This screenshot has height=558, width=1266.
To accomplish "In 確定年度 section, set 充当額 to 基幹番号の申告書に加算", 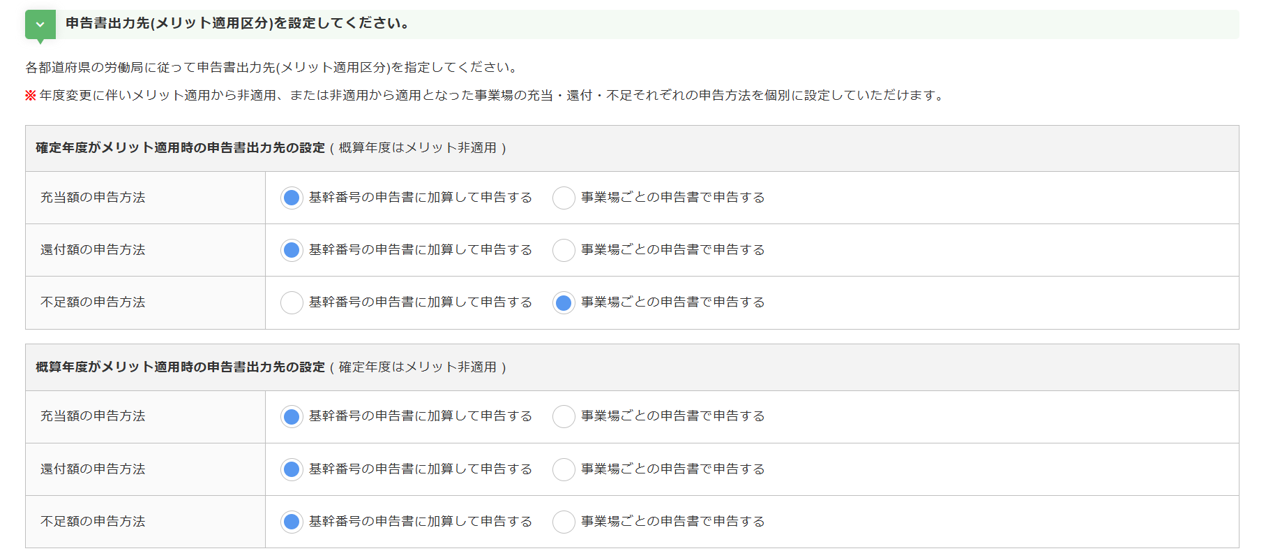I will (291, 198).
